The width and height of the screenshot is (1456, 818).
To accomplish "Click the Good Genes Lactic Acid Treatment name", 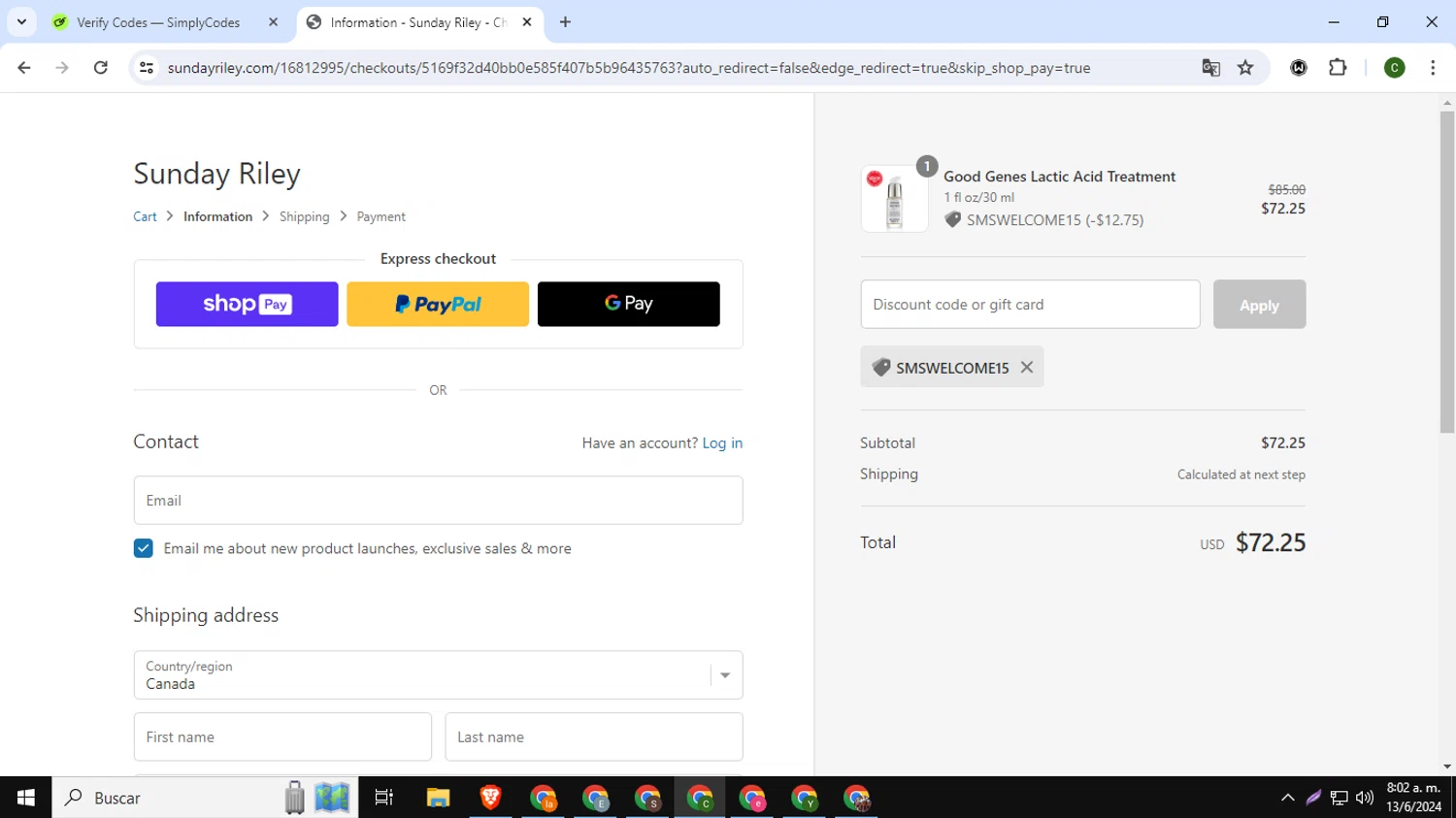I will 1059,177.
